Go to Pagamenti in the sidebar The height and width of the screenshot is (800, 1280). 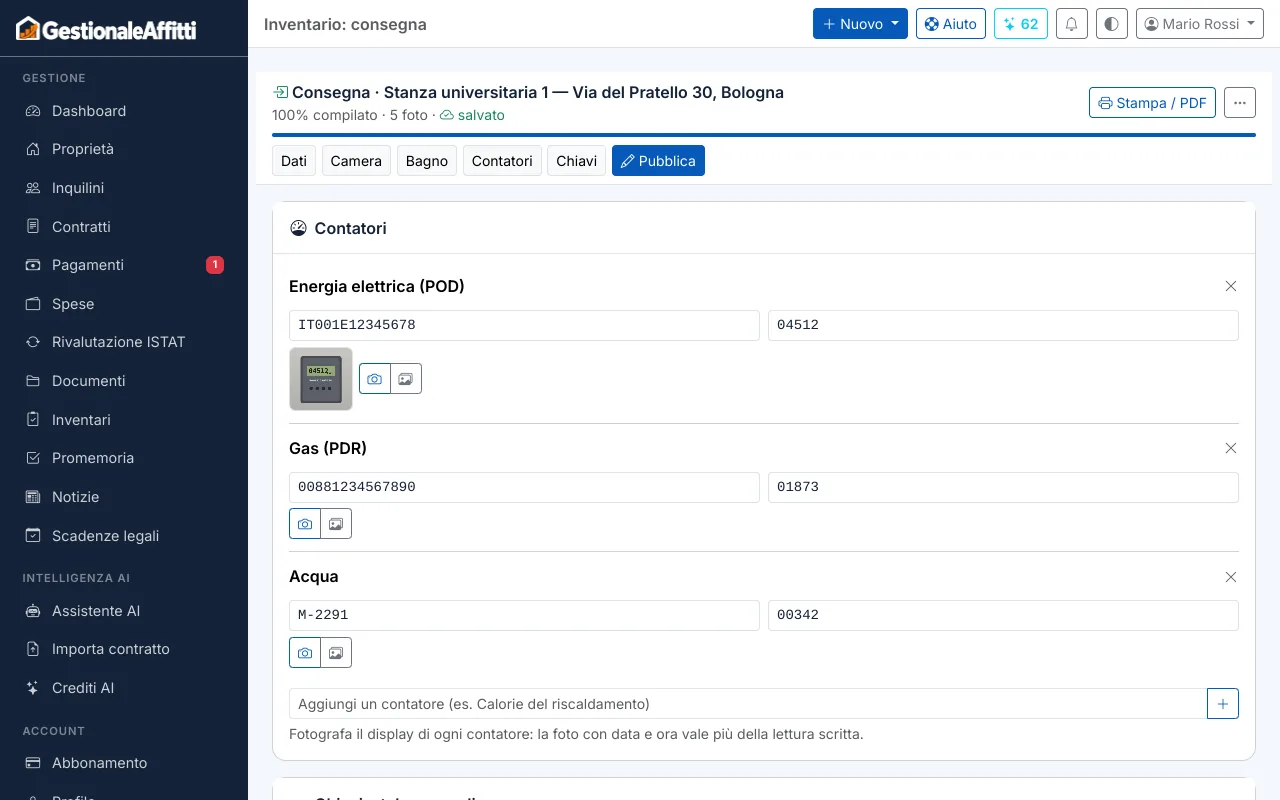(x=124, y=265)
